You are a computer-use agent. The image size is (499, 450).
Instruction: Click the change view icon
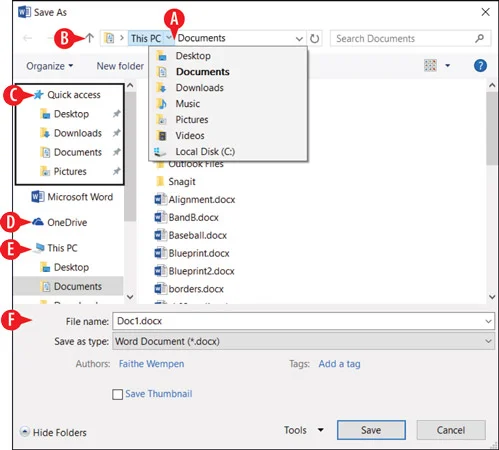[430, 65]
